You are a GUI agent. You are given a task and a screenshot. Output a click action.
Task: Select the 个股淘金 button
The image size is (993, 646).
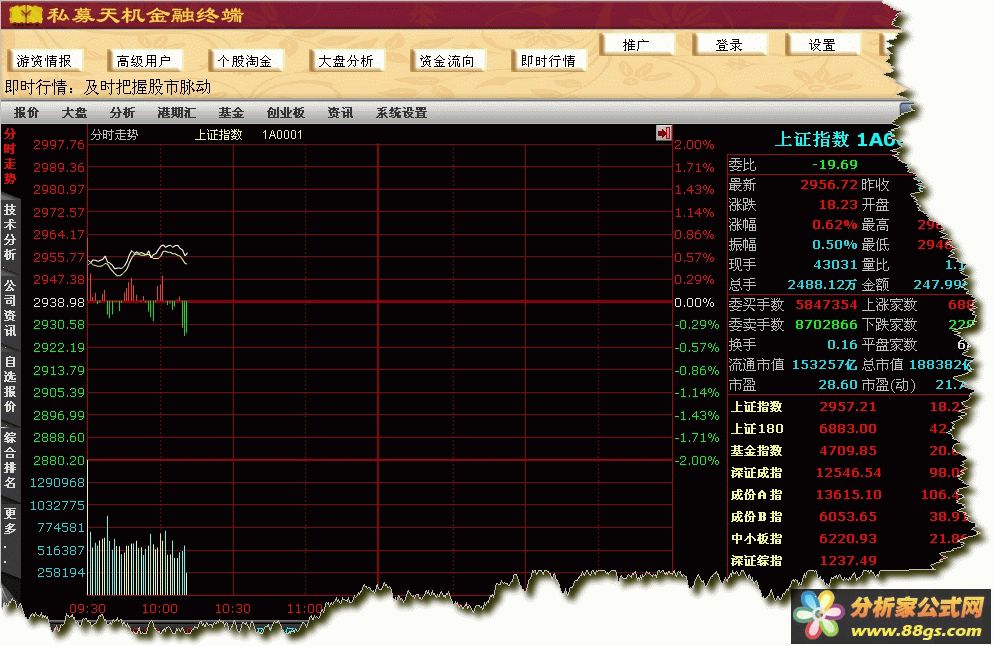(245, 61)
